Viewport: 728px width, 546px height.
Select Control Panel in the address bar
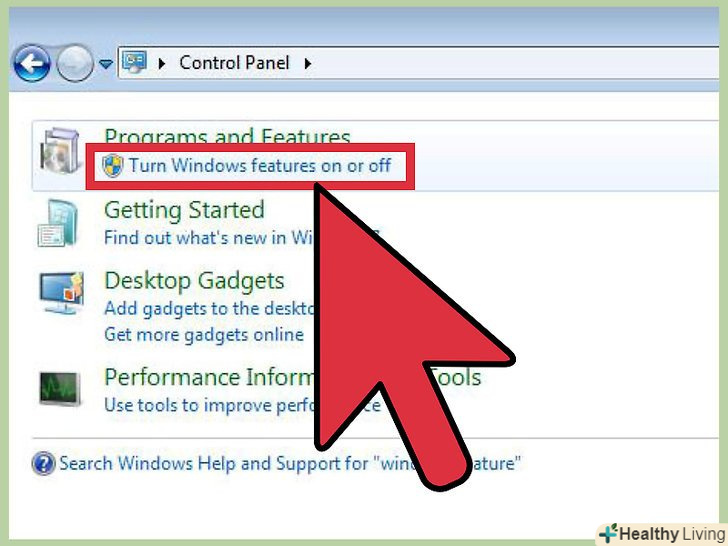(234, 63)
